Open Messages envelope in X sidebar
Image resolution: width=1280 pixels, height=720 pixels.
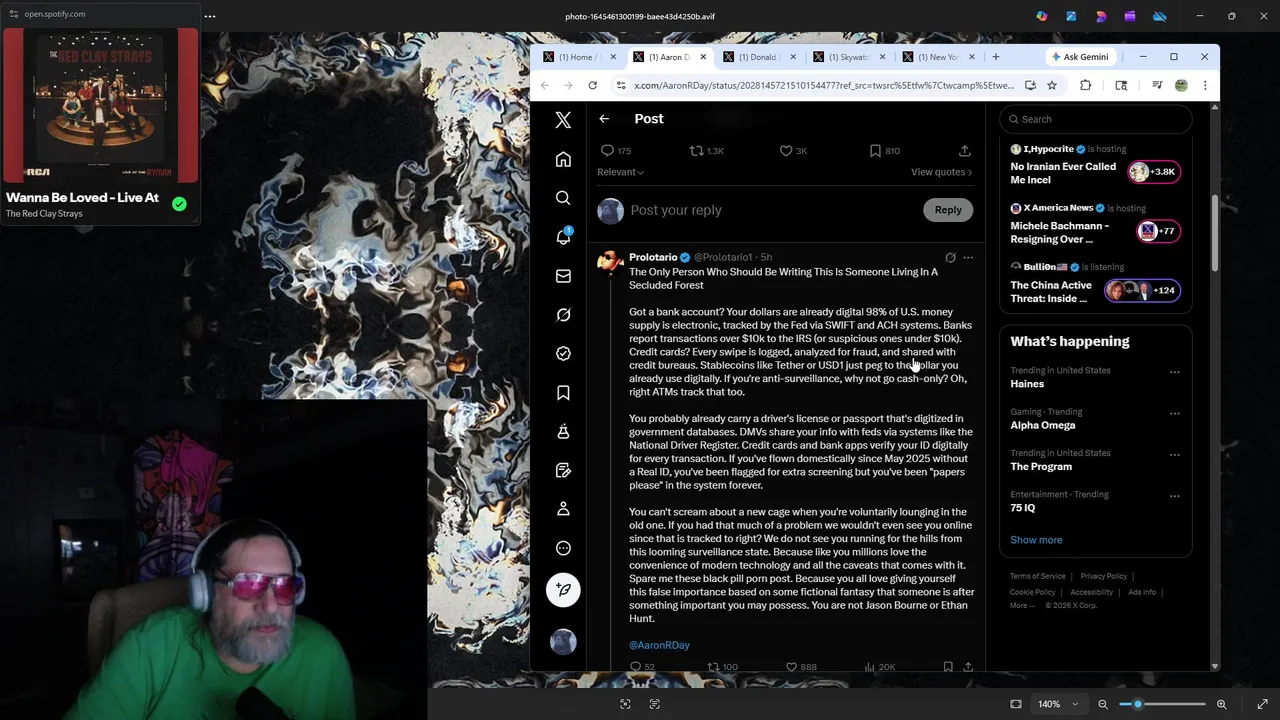pyautogui.click(x=563, y=276)
